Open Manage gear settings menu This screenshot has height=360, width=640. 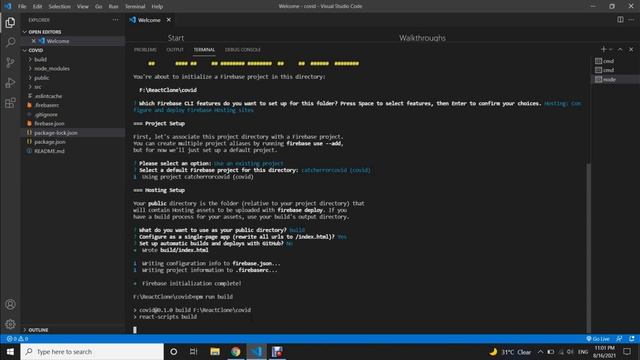[10, 324]
